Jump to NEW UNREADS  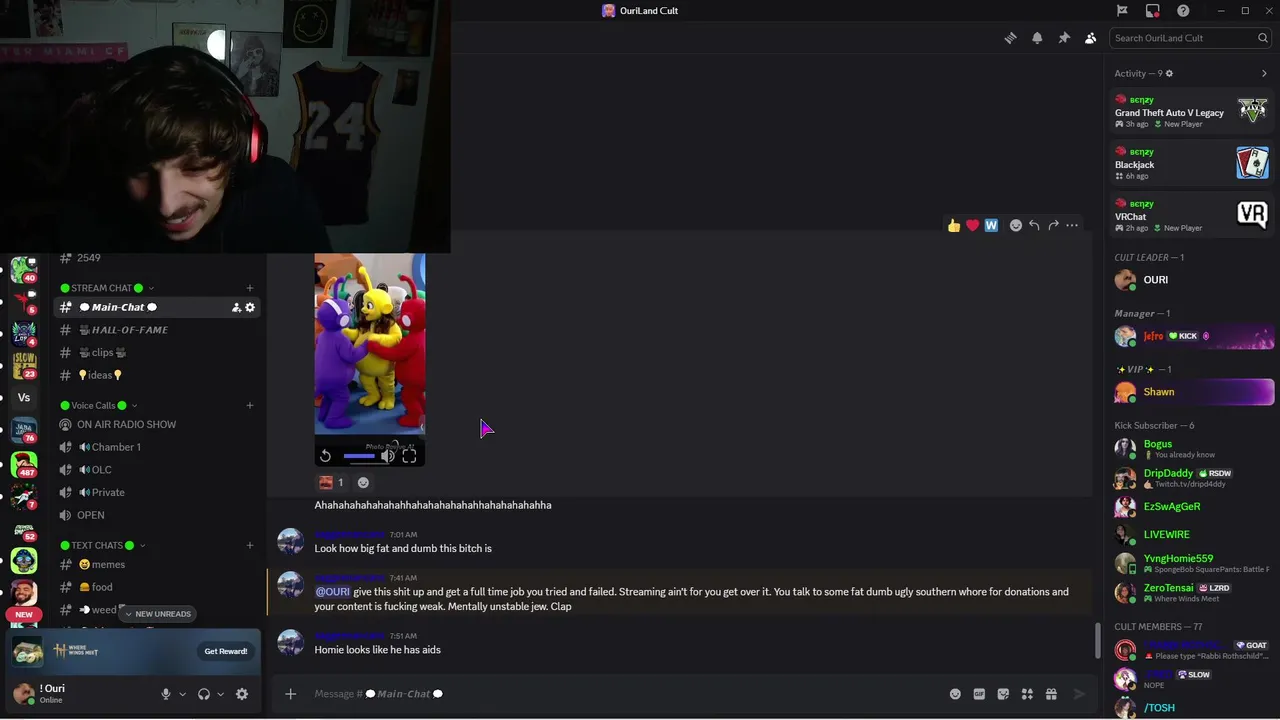coord(158,614)
